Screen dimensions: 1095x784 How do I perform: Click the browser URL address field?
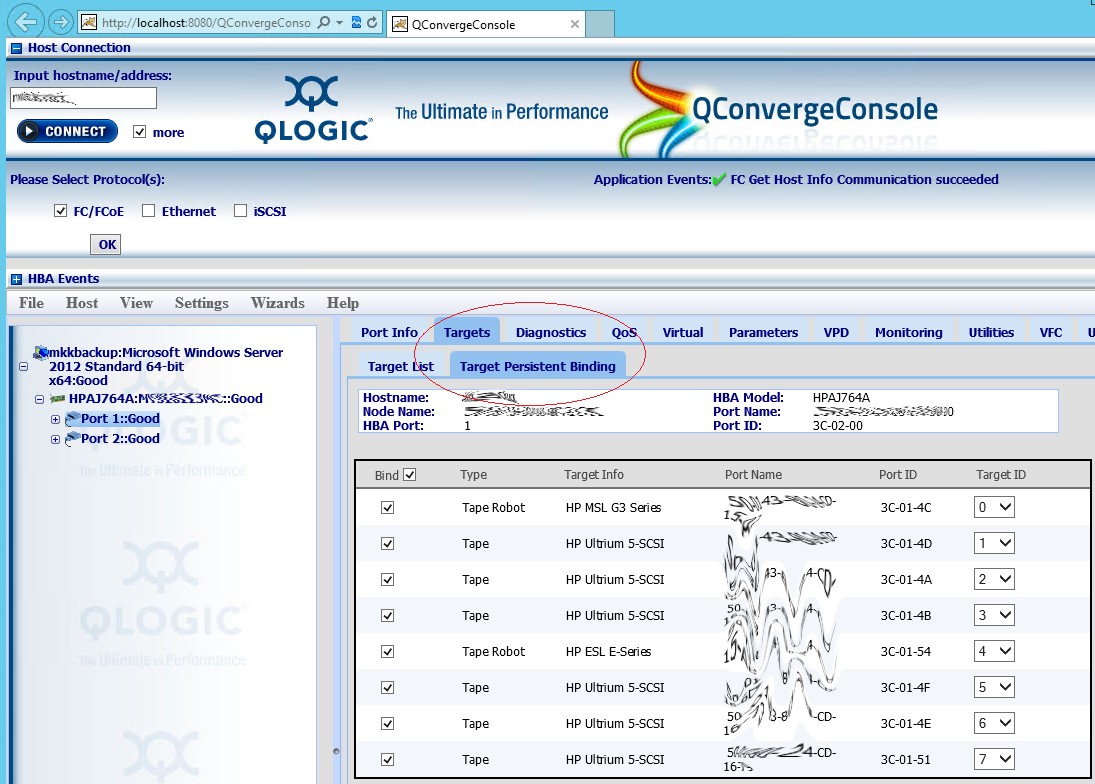206,23
